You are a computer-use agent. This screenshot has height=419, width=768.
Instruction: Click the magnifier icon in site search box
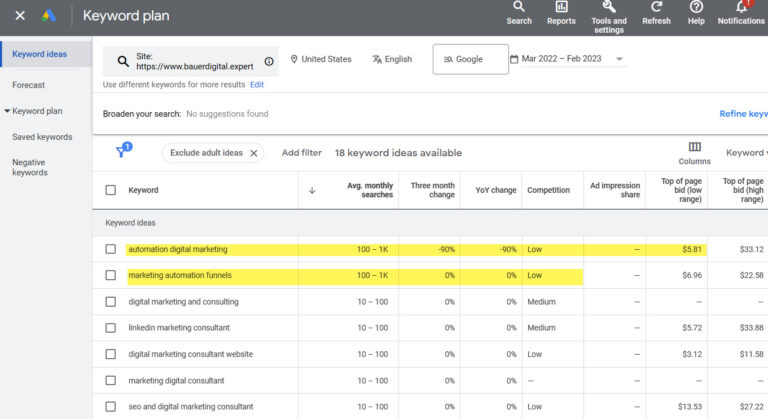[123, 61]
